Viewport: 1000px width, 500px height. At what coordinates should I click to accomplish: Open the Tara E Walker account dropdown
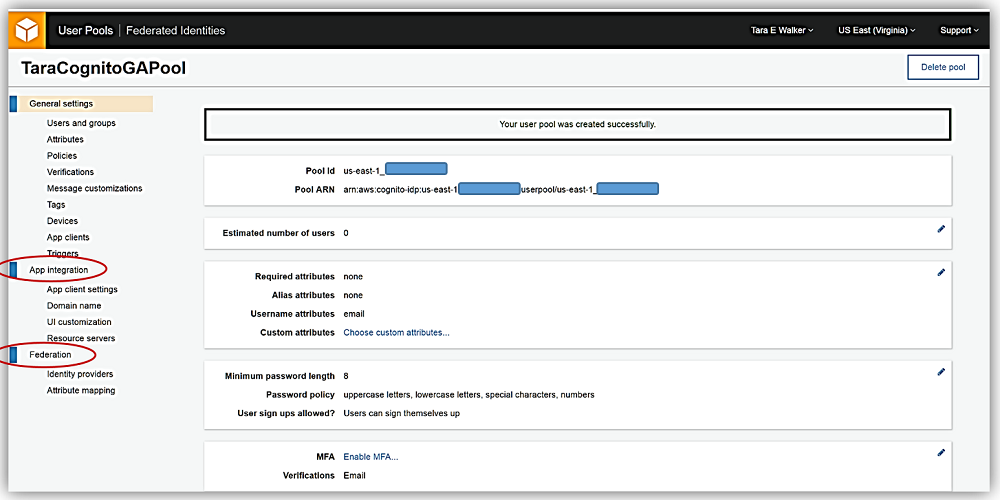click(x=782, y=30)
